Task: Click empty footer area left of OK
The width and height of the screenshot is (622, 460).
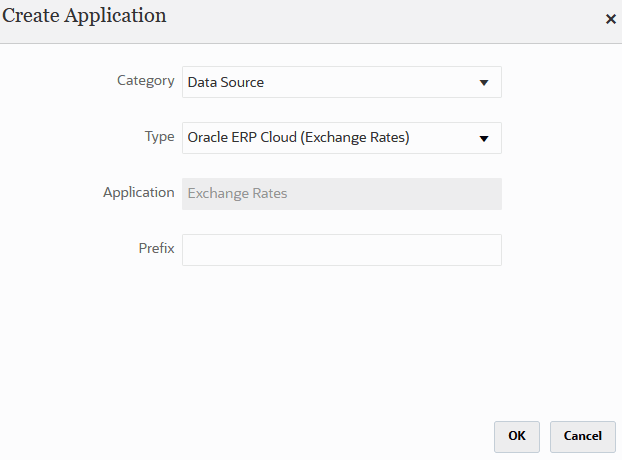Action: (x=250, y=436)
